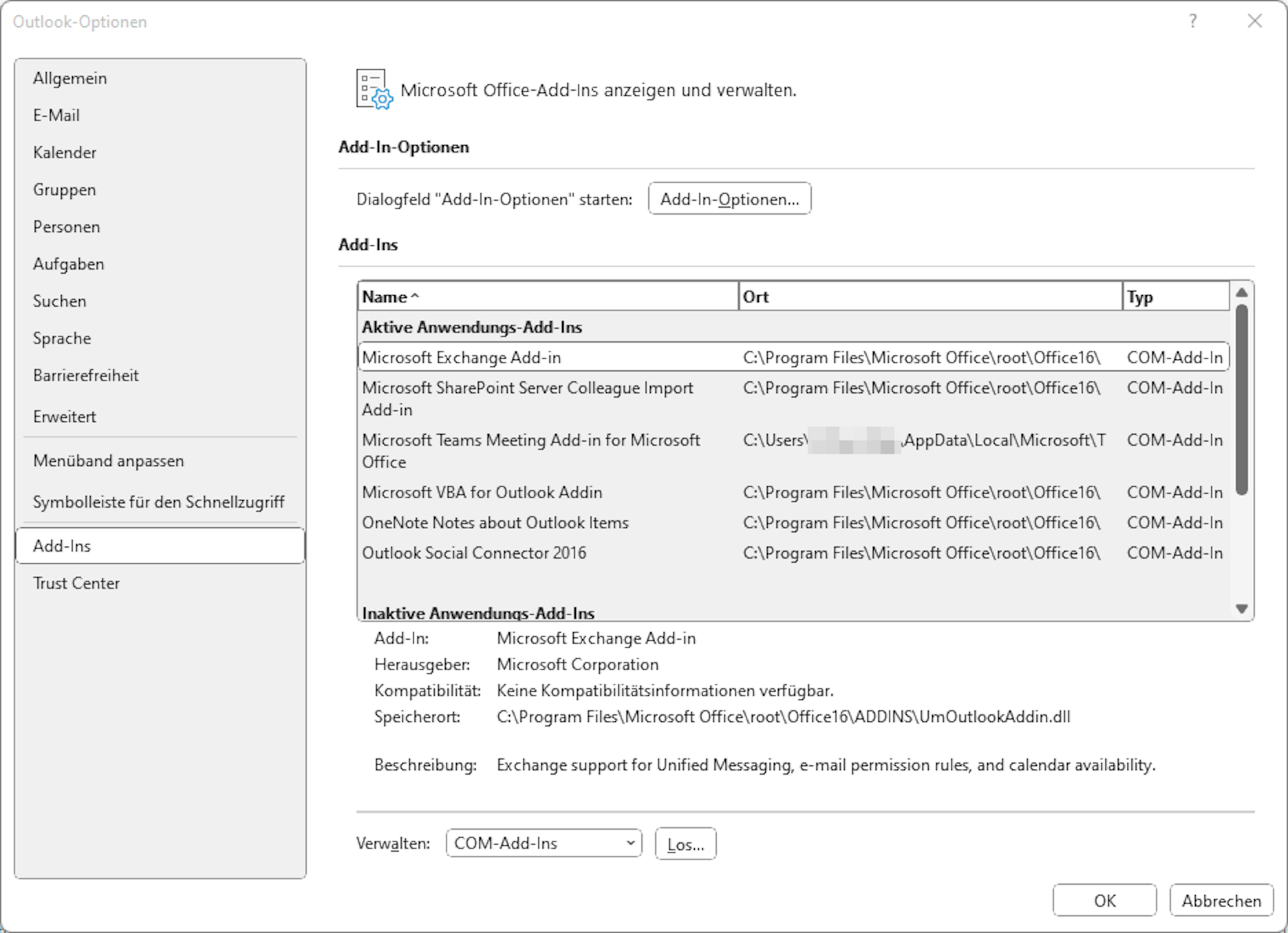The image size is (1288, 933).
Task: Sort list by Typ column header
Action: coord(1177,297)
